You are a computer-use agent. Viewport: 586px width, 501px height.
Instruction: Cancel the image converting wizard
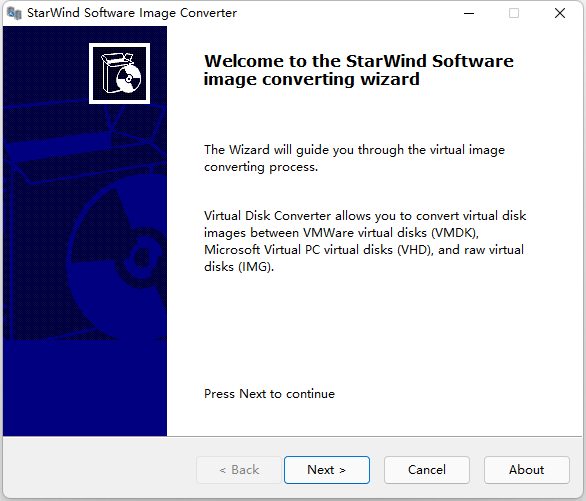(x=427, y=470)
